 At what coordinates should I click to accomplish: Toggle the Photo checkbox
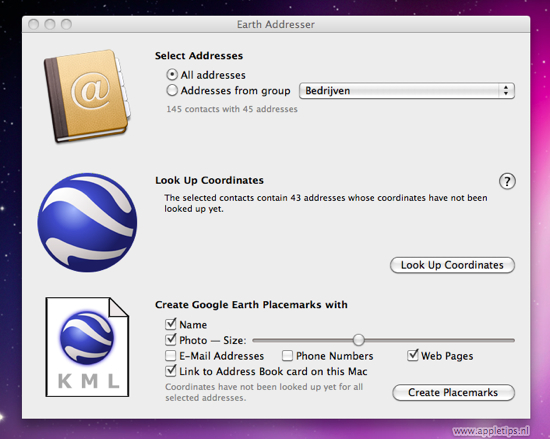click(x=171, y=340)
